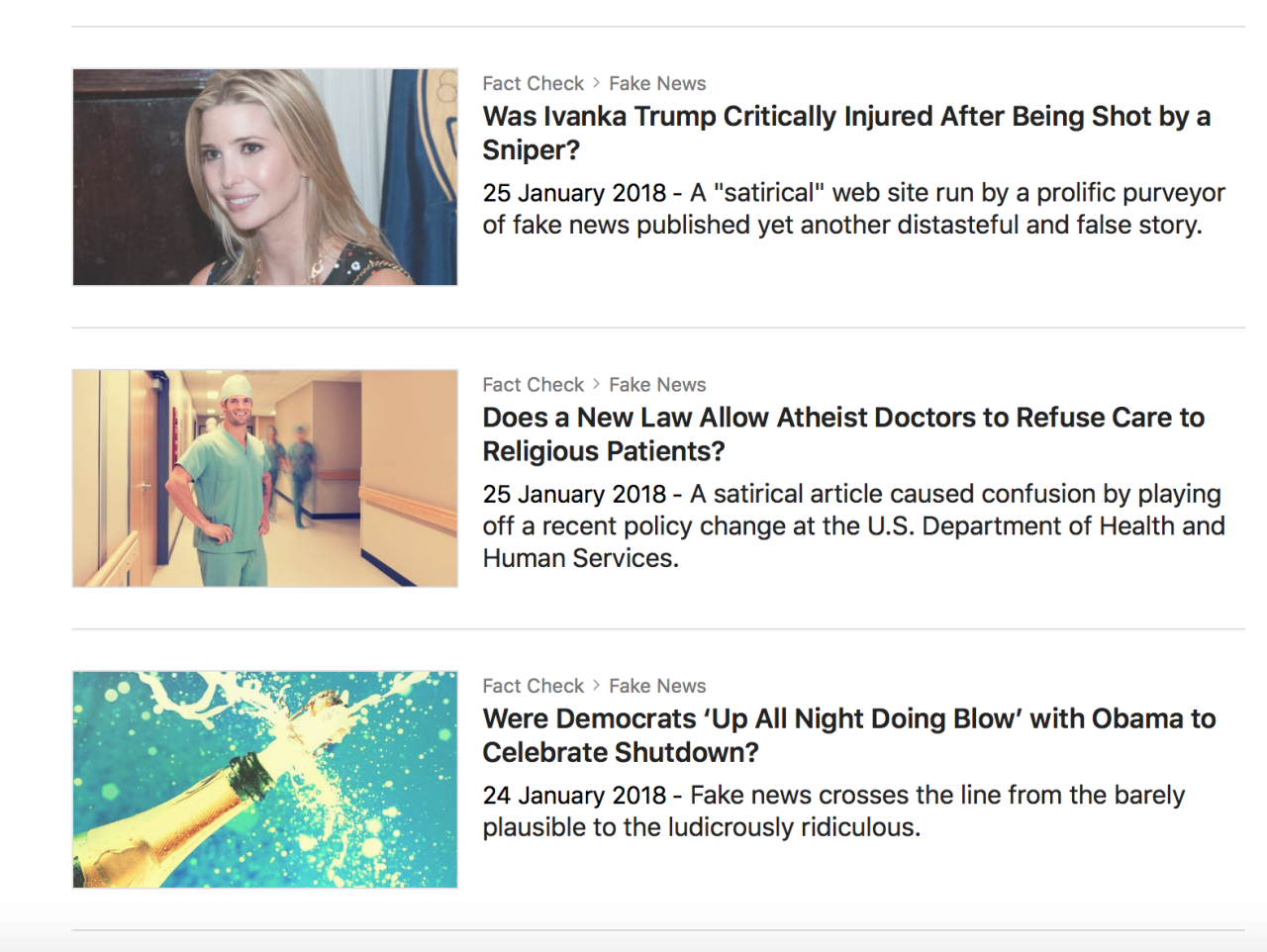The width and height of the screenshot is (1267, 952).
Task: Click the Ivanka Trump photo thumbnail
Action: pos(264,176)
